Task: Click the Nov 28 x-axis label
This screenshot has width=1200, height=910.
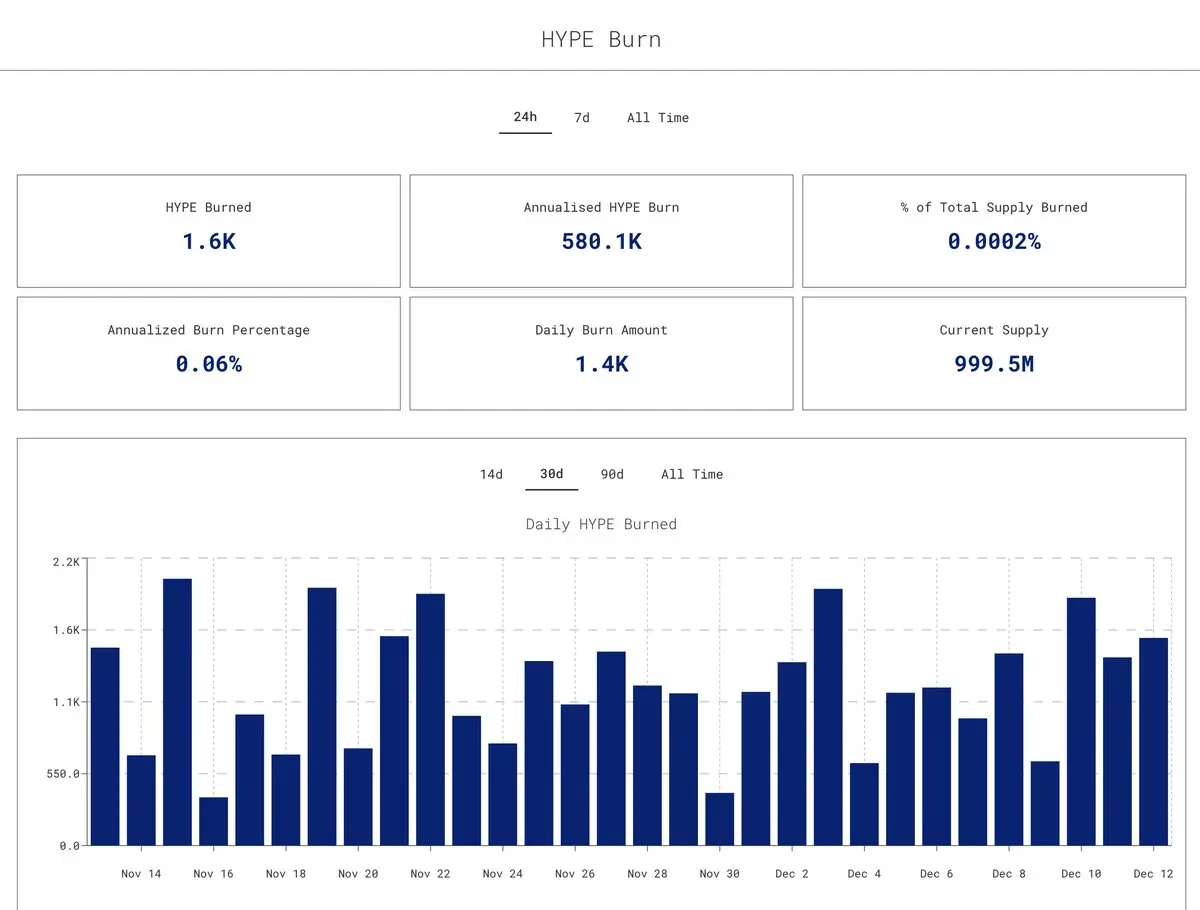Action: pyautogui.click(x=647, y=874)
